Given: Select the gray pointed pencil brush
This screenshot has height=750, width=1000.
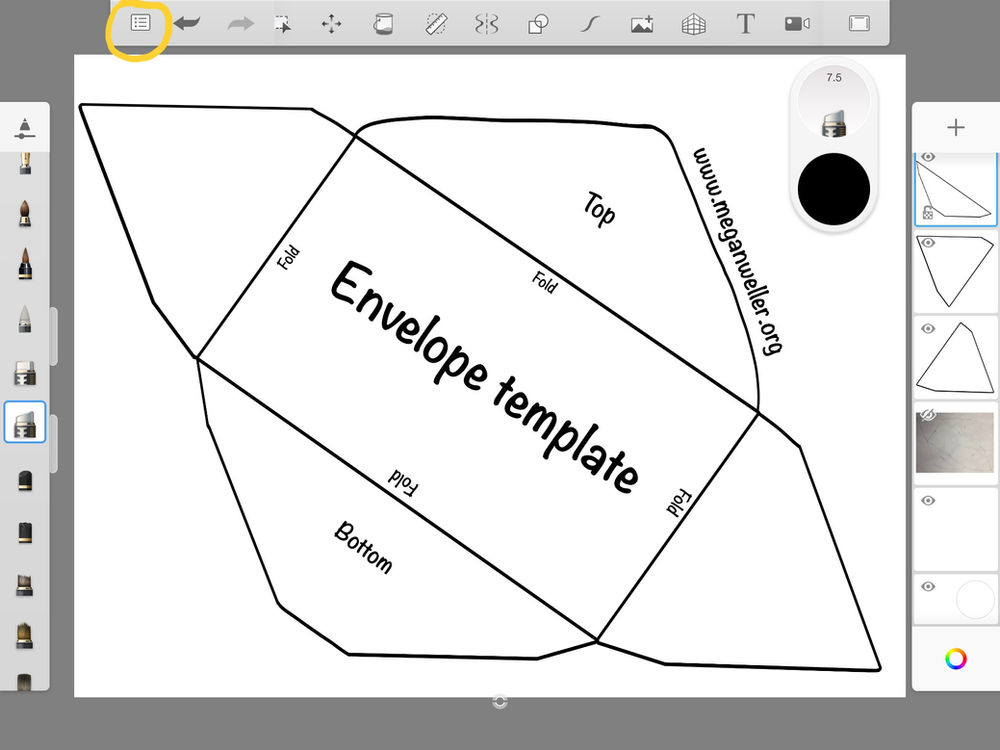Looking at the screenshot, I should tap(24, 319).
